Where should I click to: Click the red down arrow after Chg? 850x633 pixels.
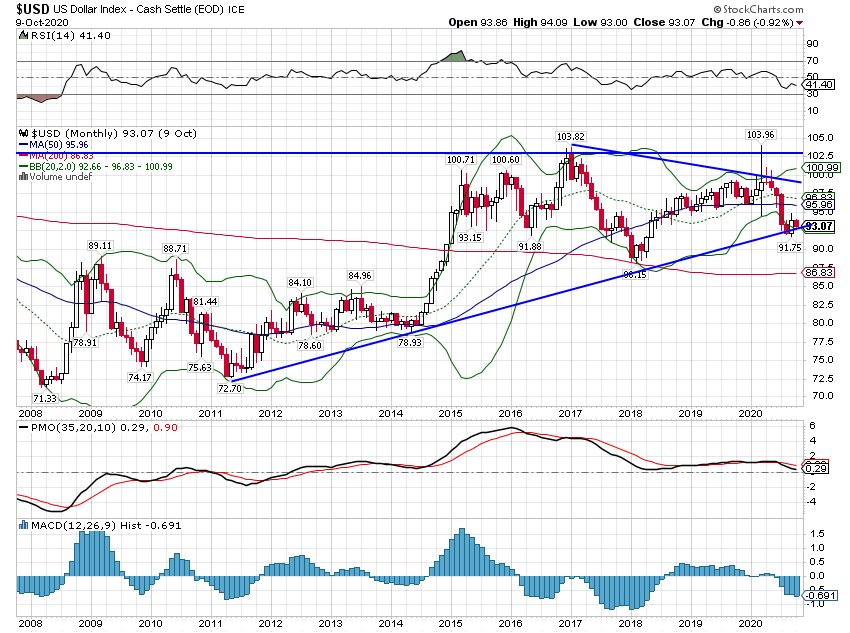coord(800,23)
